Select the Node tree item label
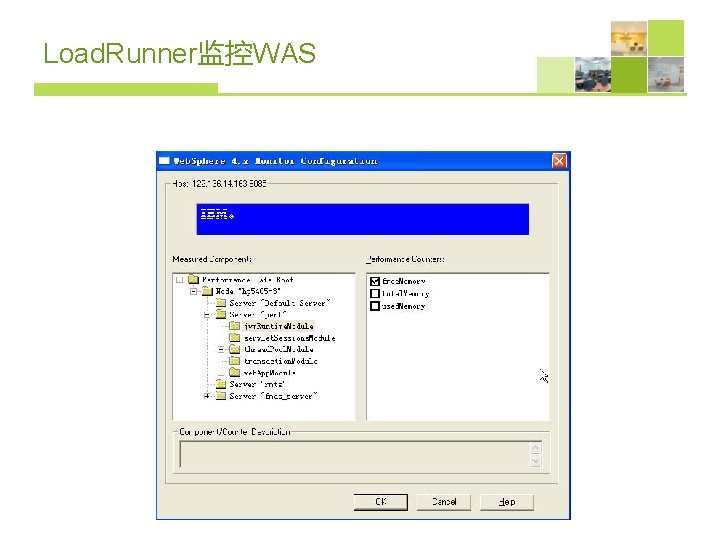The width and height of the screenshot is (720, 540). [x=248, y=291]
